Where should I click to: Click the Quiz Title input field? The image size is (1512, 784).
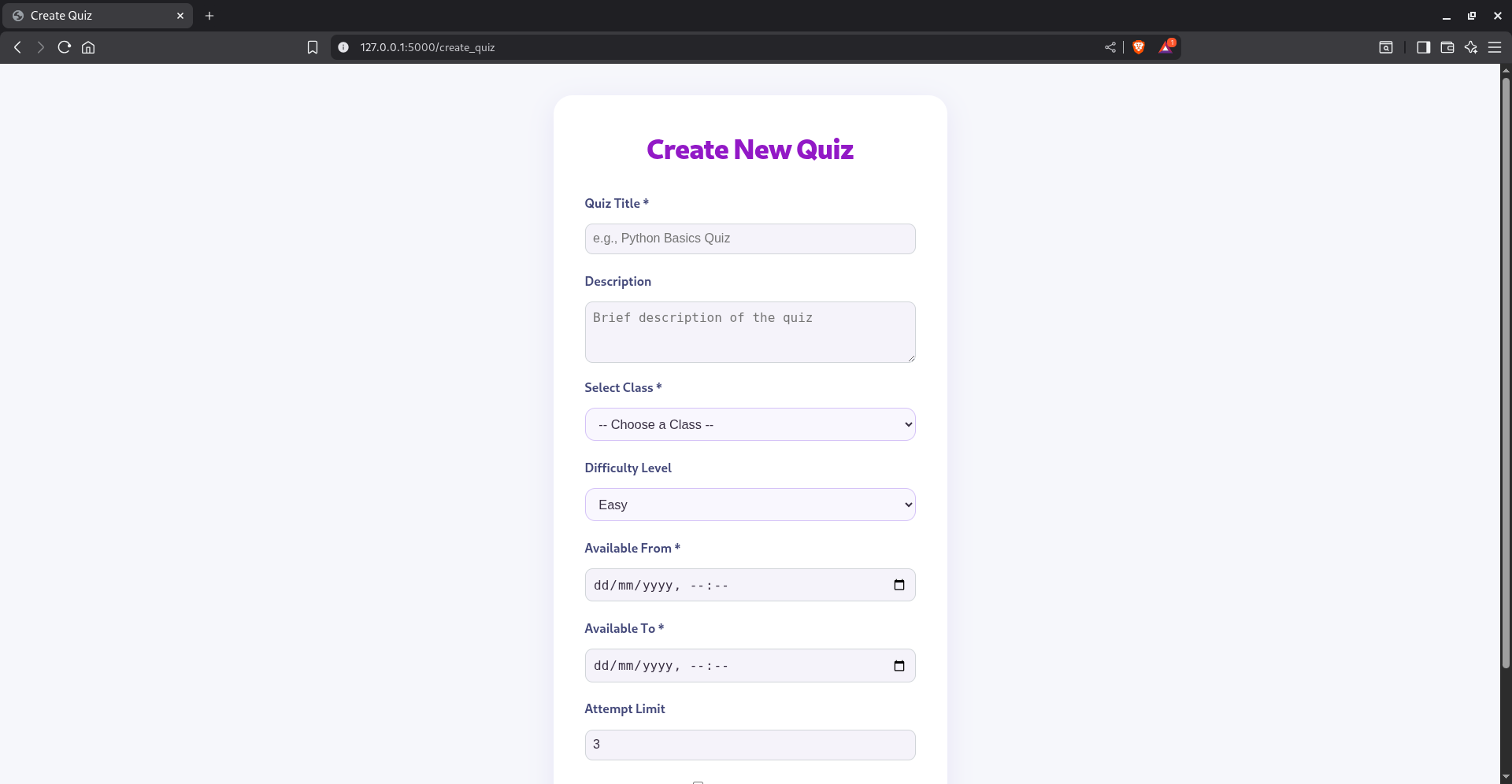coord(750,239)
